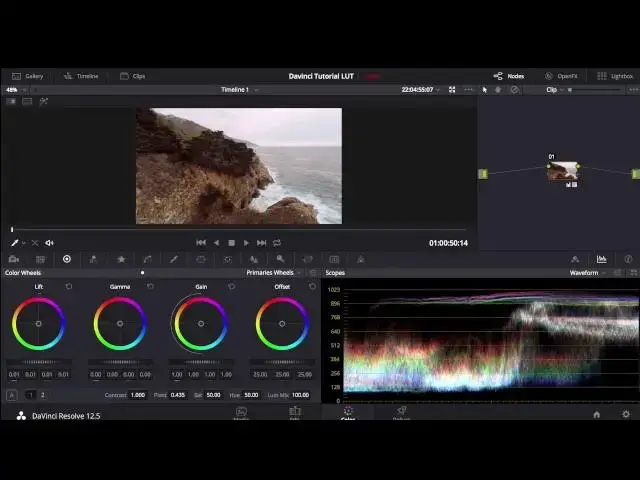Toggle the Clips panel
Screen dimensions: 640x480
pos(133,76)
